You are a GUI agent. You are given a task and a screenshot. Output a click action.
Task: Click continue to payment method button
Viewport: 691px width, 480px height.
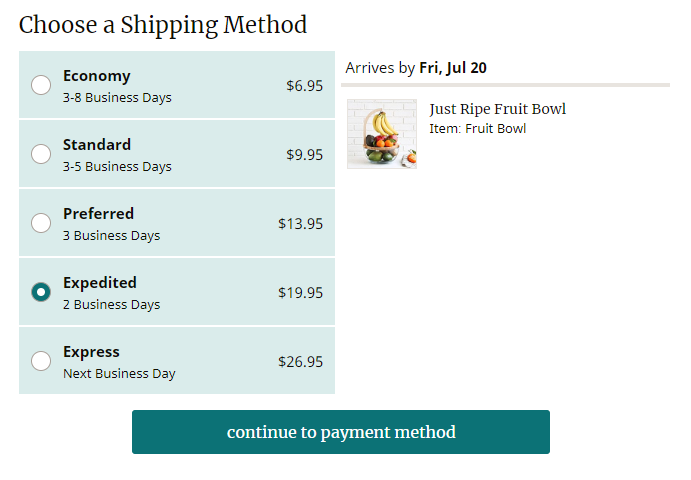click(341, 432)
